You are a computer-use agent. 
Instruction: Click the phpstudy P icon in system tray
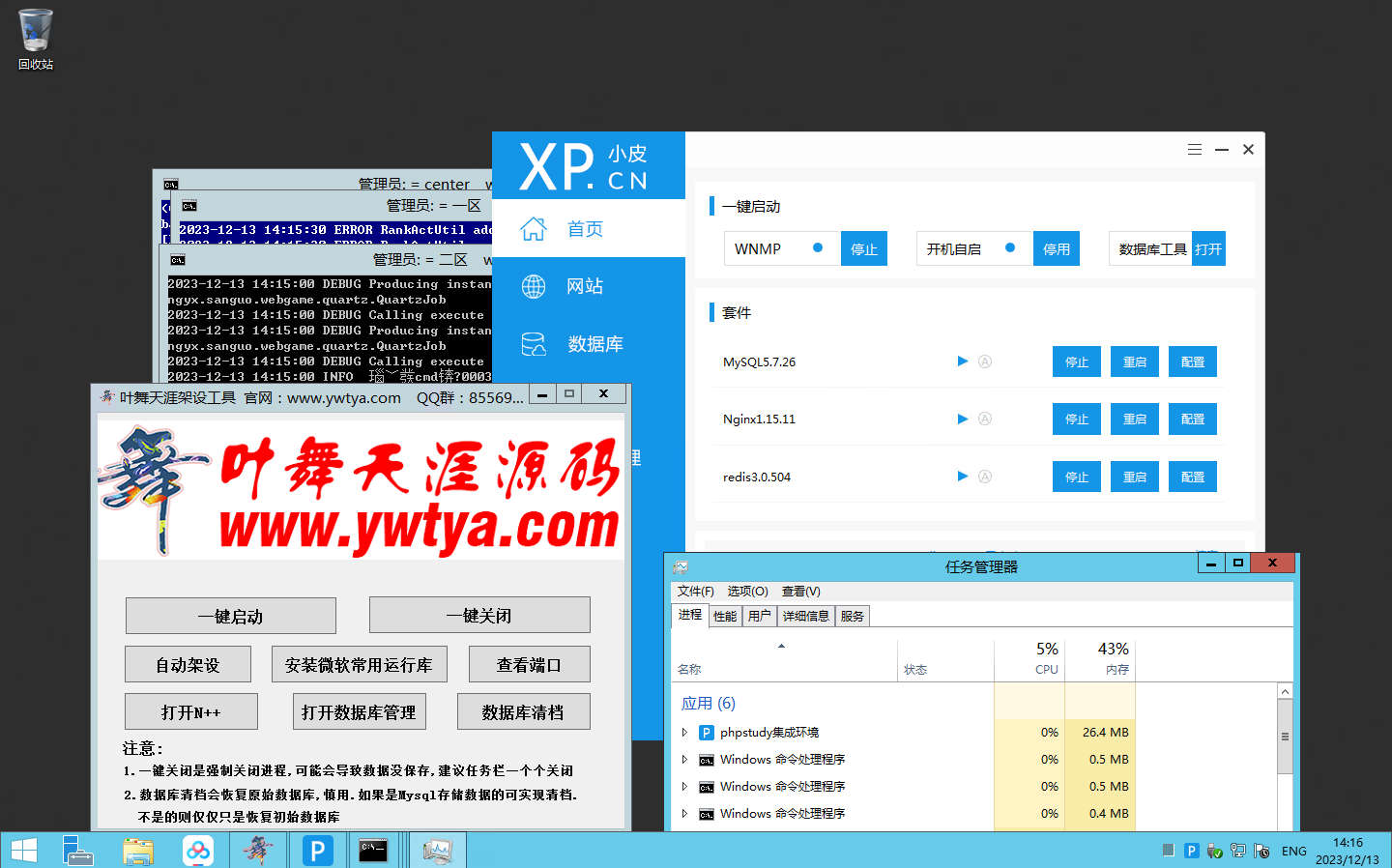(1191, 851)
